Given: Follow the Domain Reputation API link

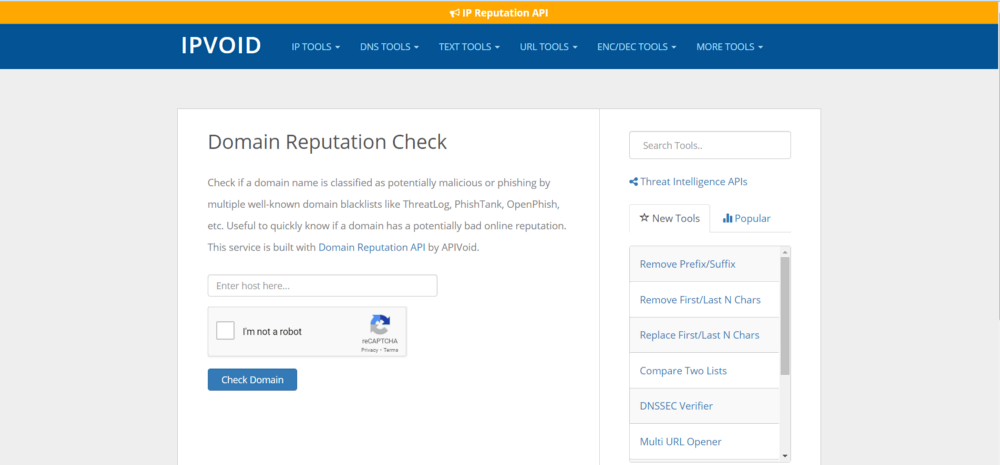Looking at the screenshot, I should pyautogui.click(x=371, y=247).
